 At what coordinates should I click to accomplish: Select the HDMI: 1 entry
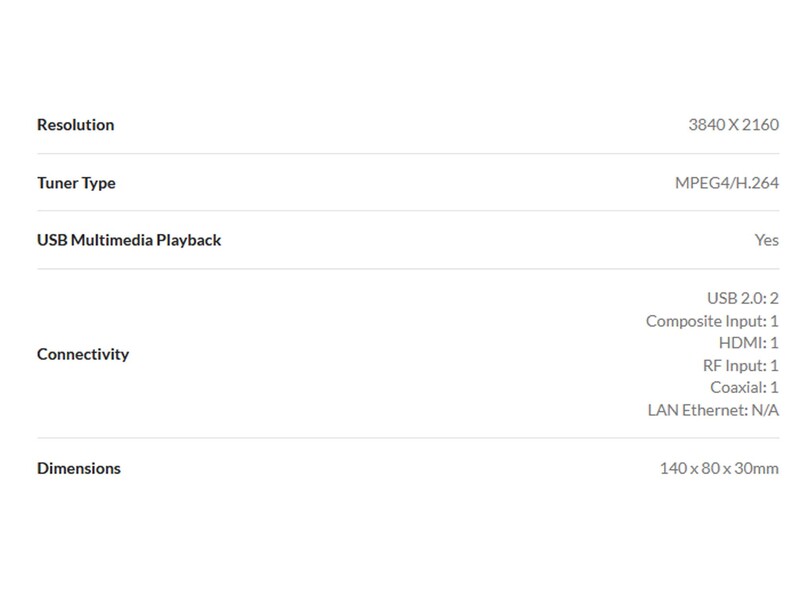748,343
